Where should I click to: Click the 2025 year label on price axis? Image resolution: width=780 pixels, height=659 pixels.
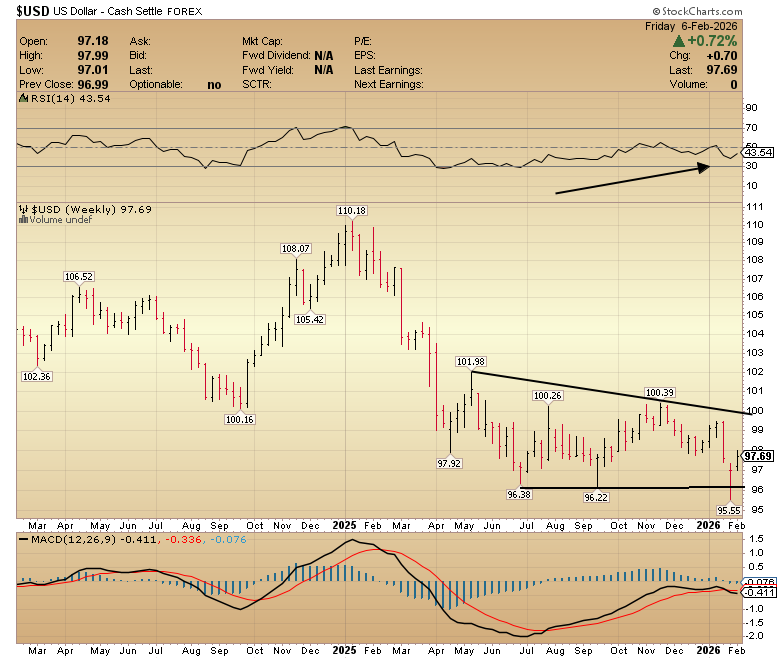344,525
